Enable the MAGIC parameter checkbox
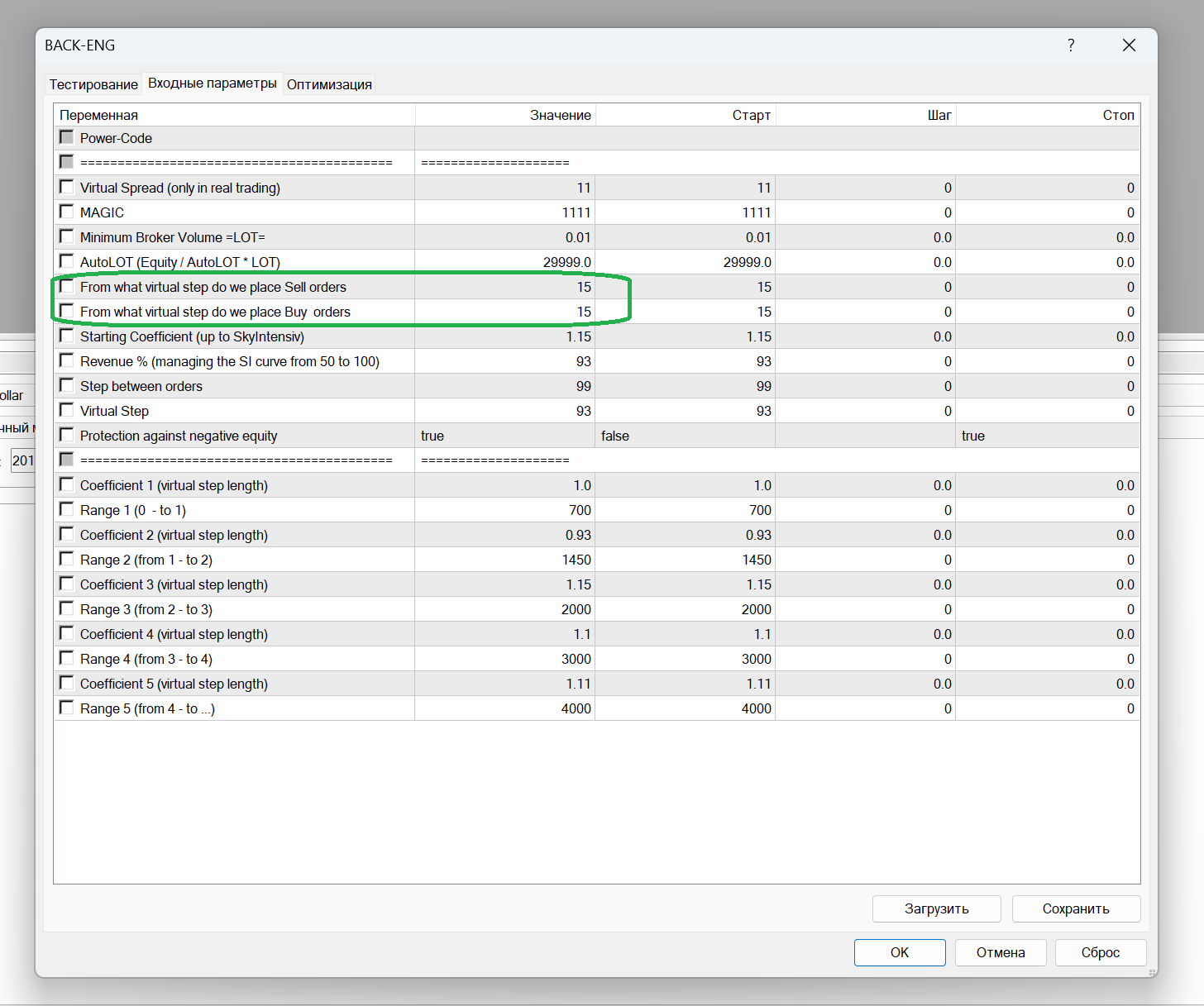 [x=67, y=212]
